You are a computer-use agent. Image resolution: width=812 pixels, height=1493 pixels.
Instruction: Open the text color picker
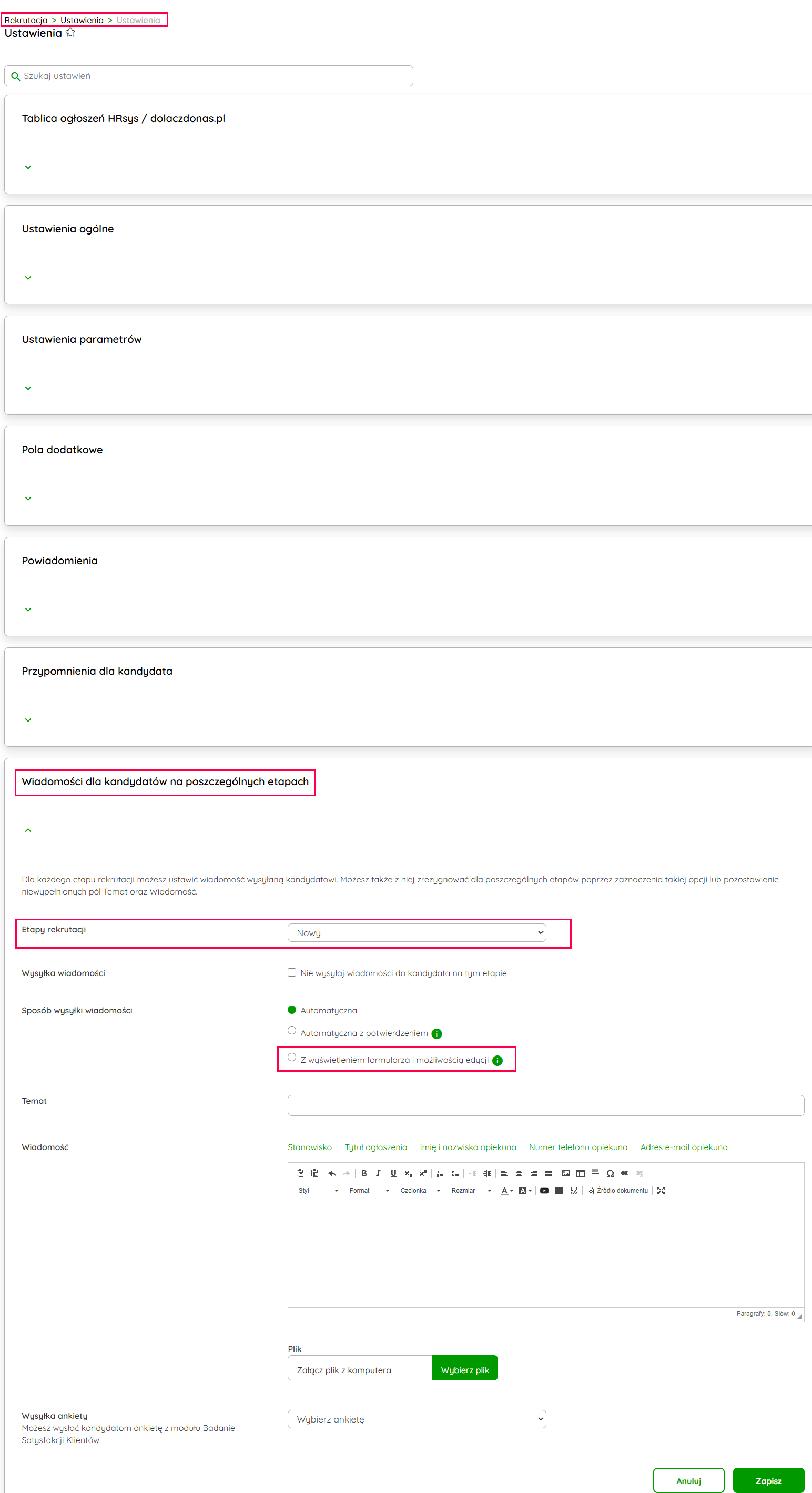505,1191
